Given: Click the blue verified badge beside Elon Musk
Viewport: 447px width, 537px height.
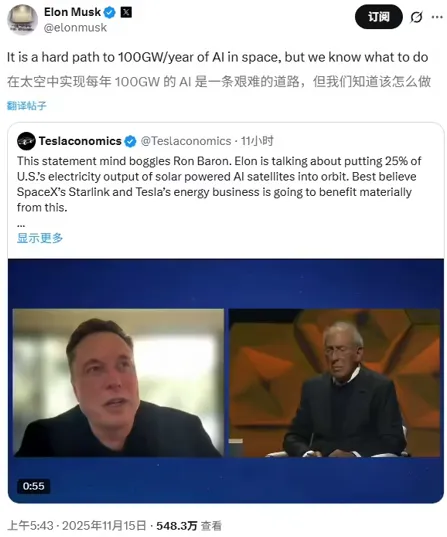Looking at the screenshot, I should click(110, 13).
